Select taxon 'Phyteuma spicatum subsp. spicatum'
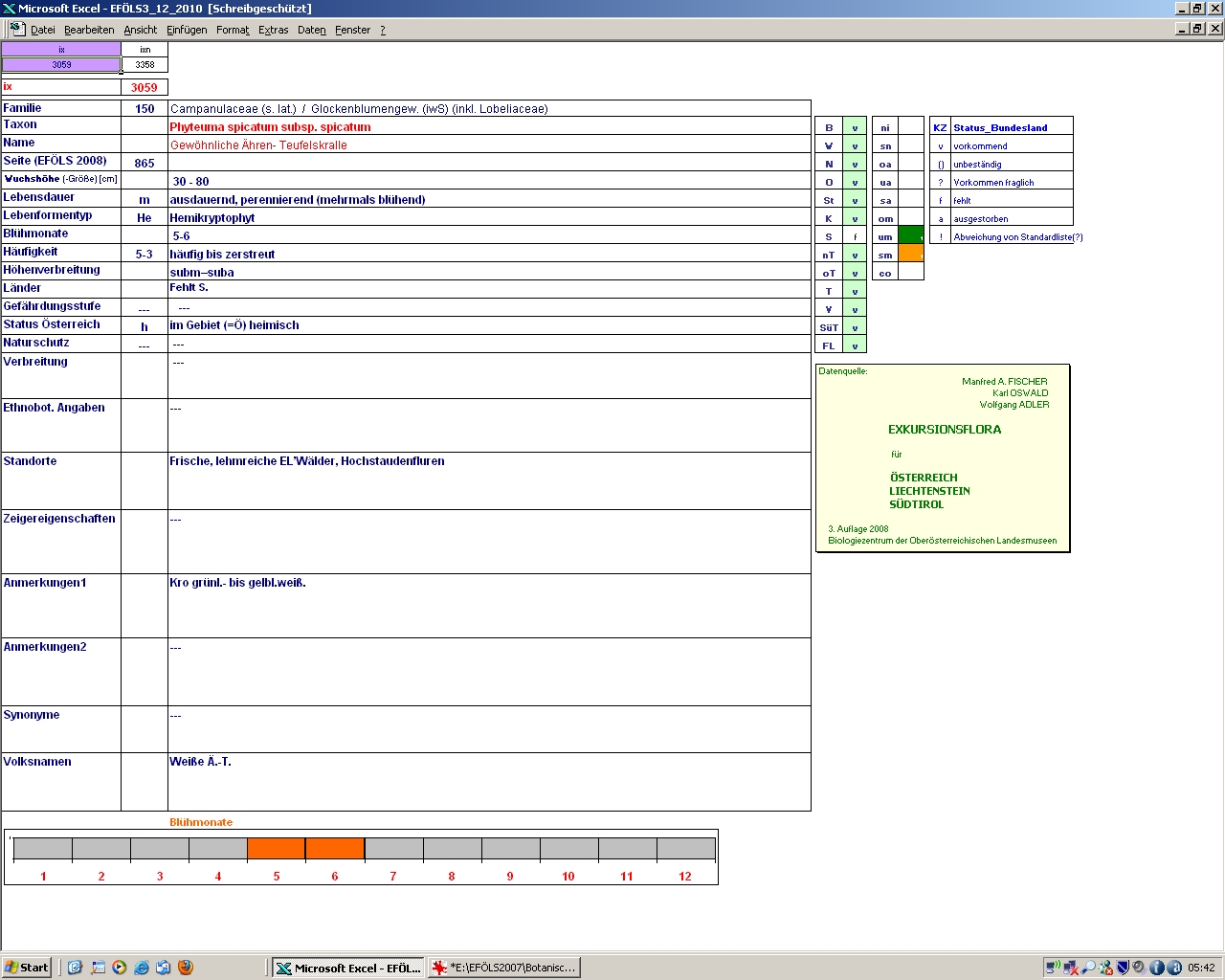The width and height of the screenshot is (1225, 980). point(271,127)
